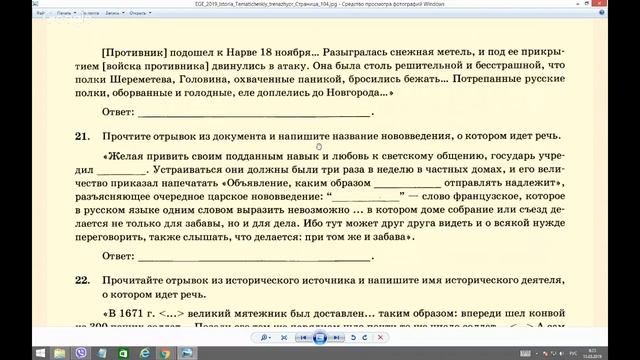Open the Запись dropdown menu
Viewport: 640px width, 360px height.
click(115, 13)
